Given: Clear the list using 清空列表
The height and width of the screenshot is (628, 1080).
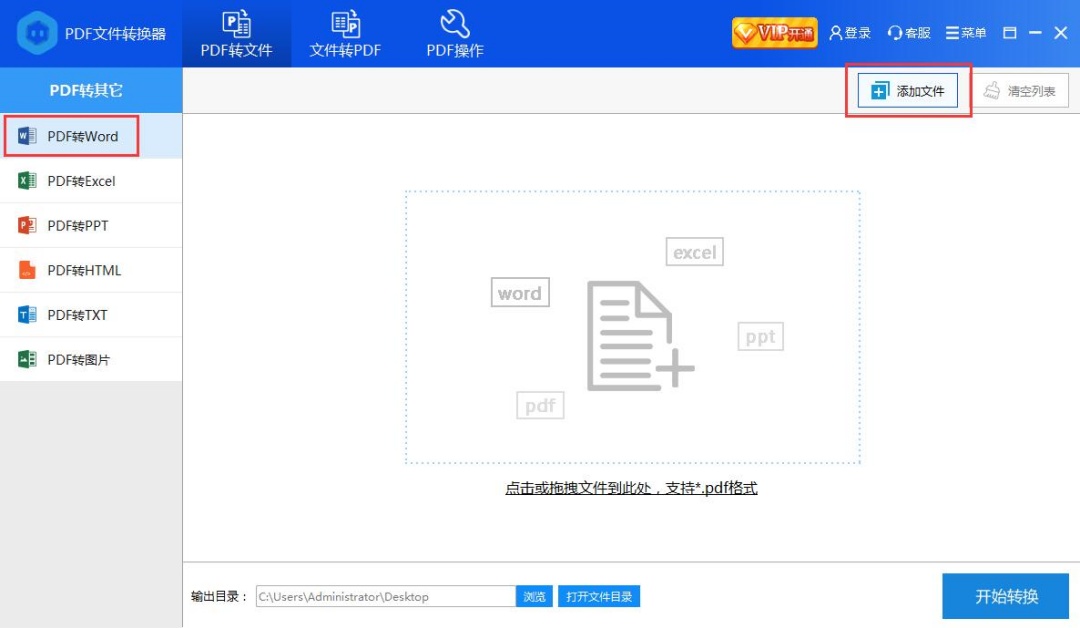Looking at the screenshot, I should click(1020, 91).
